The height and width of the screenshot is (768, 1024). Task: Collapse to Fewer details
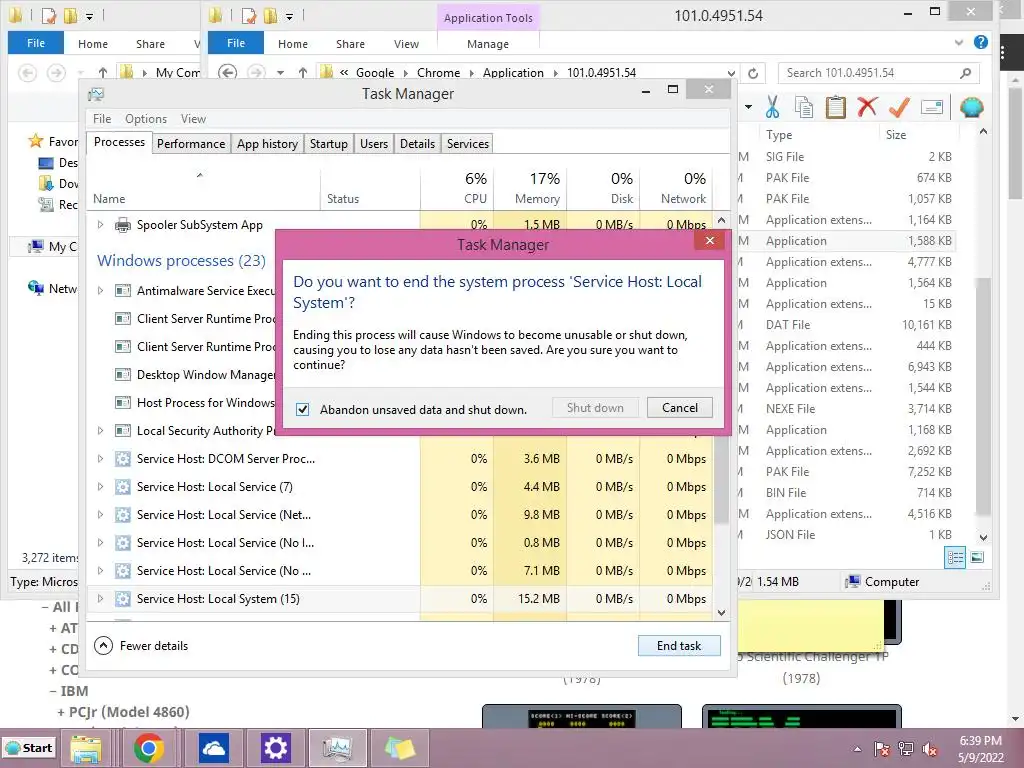pyautogui.click(x=141, y=646)
